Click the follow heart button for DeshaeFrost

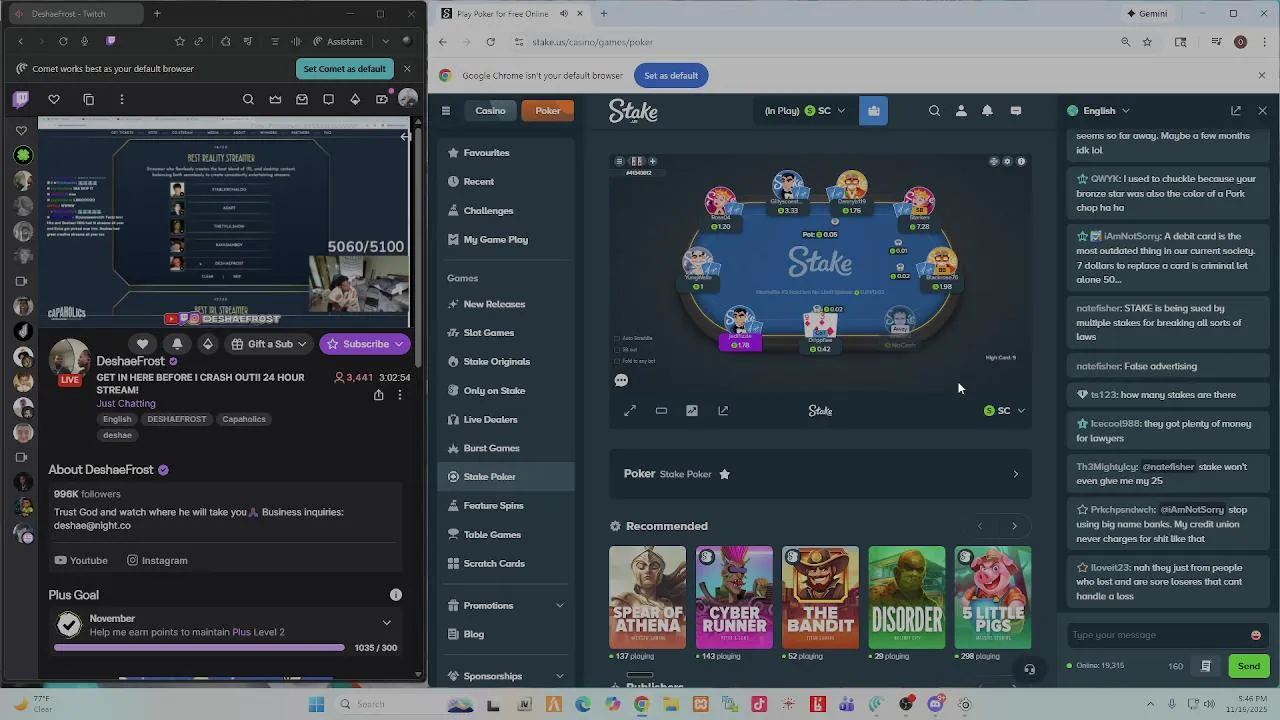143,344
